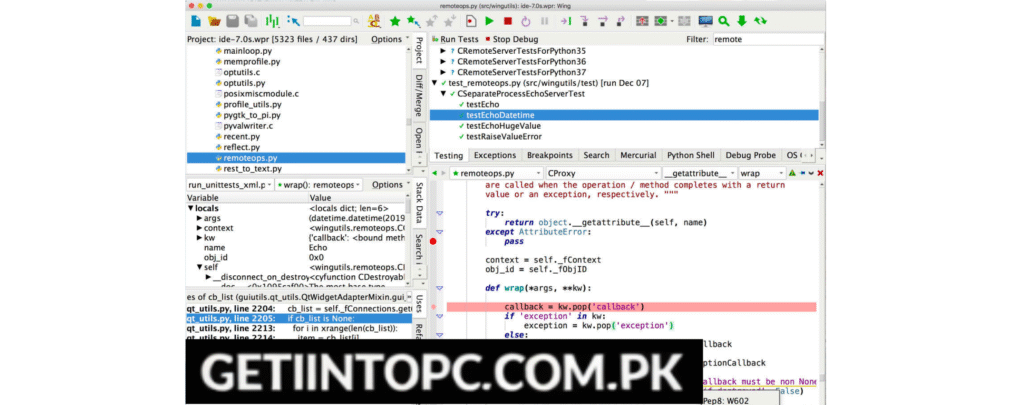Click the green bars diff icon in toolbar

(x=272, y=21)
